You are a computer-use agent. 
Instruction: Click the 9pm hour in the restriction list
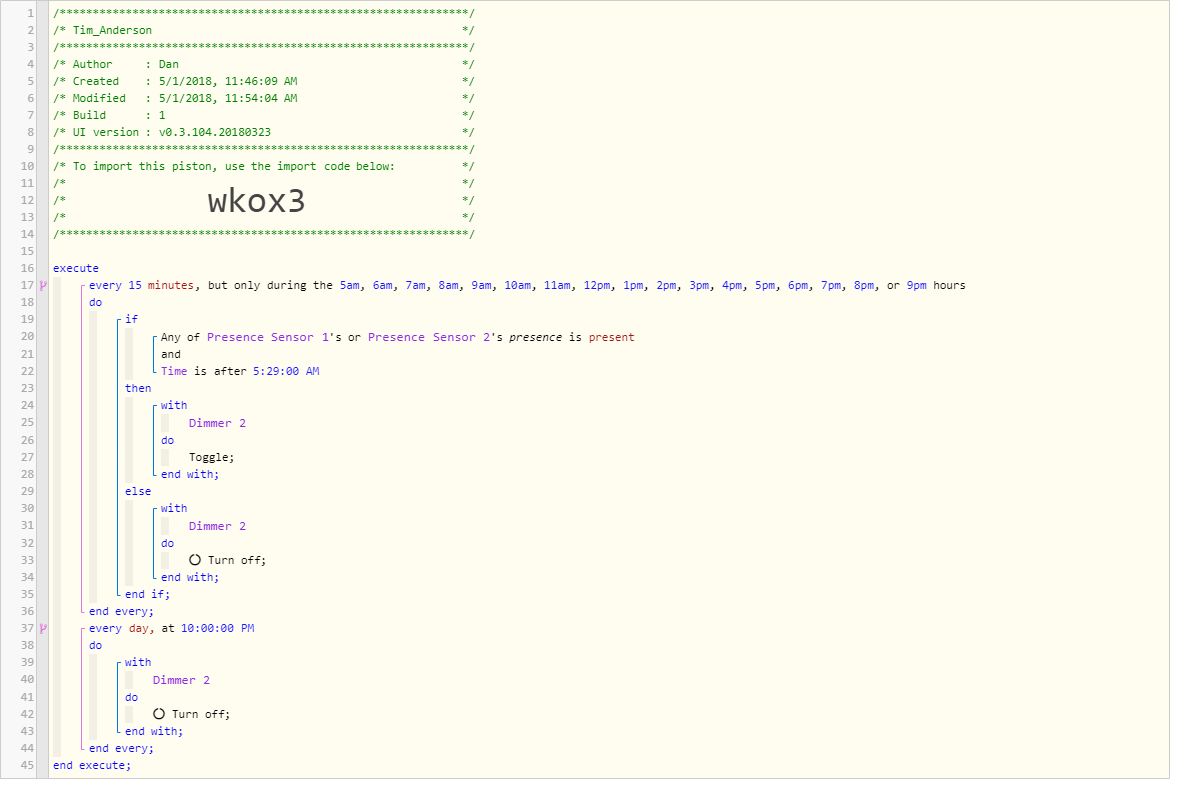[917, 286]
